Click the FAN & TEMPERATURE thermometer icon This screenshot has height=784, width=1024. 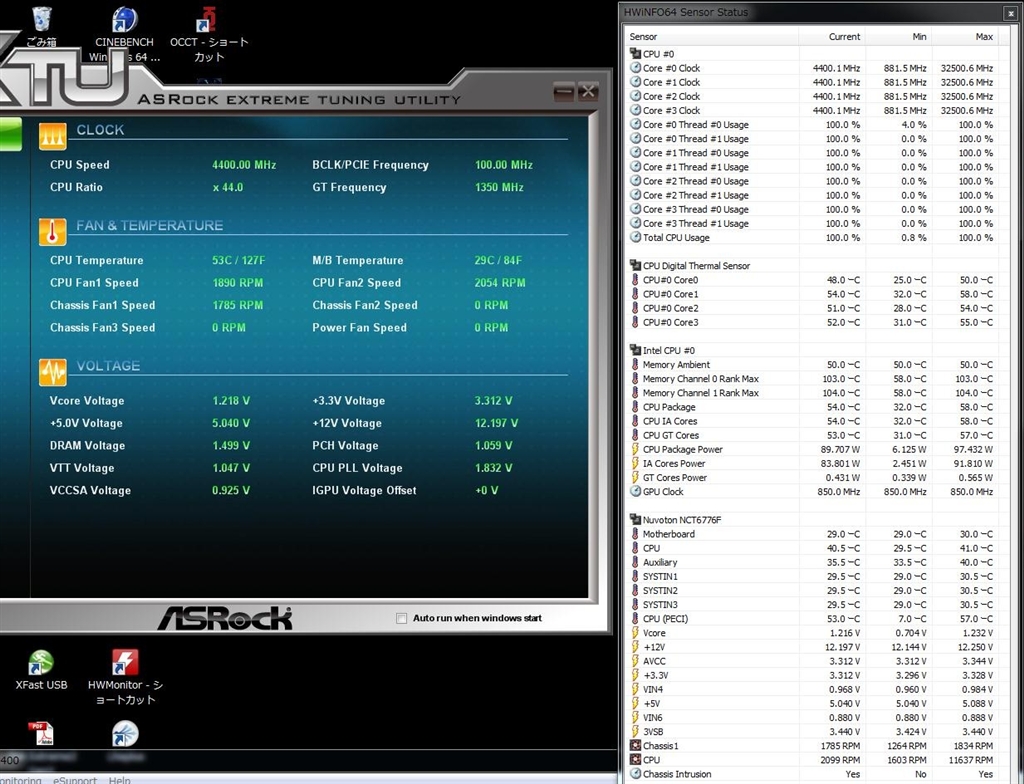(52, 231)
